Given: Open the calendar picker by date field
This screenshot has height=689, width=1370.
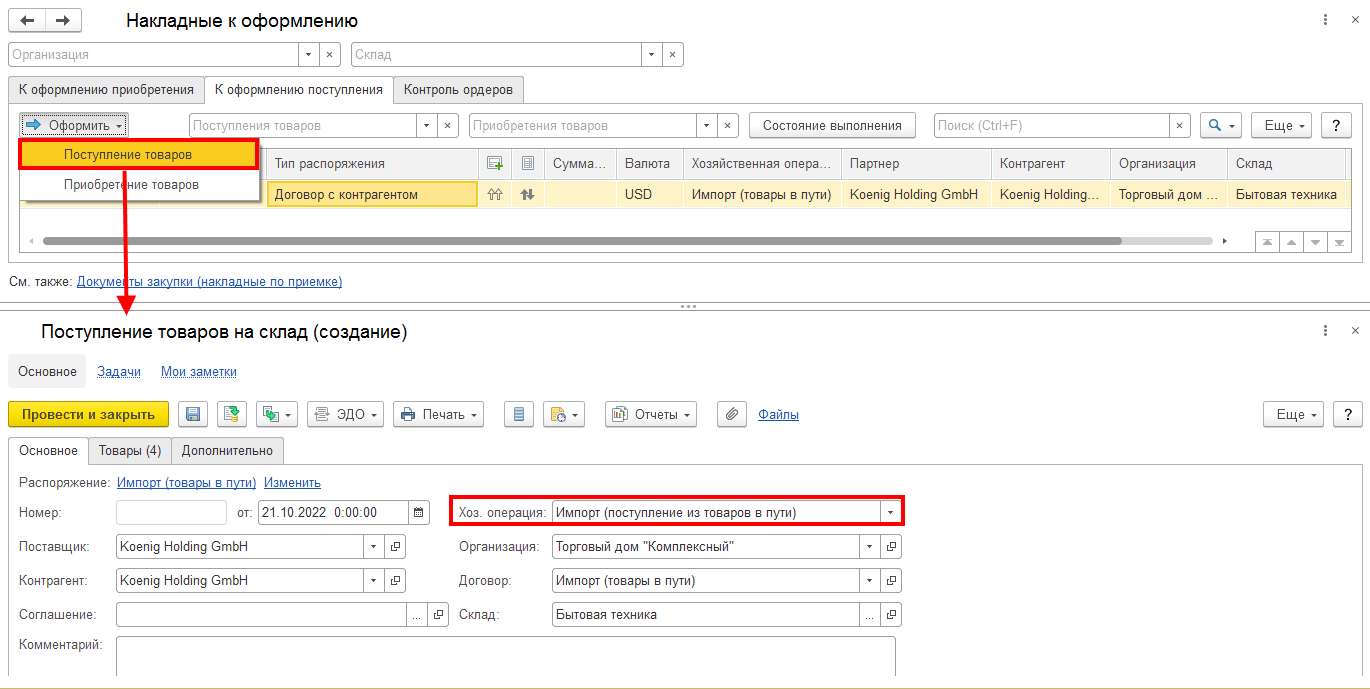Looking at the screenshot, I should (x=419, y=512).
